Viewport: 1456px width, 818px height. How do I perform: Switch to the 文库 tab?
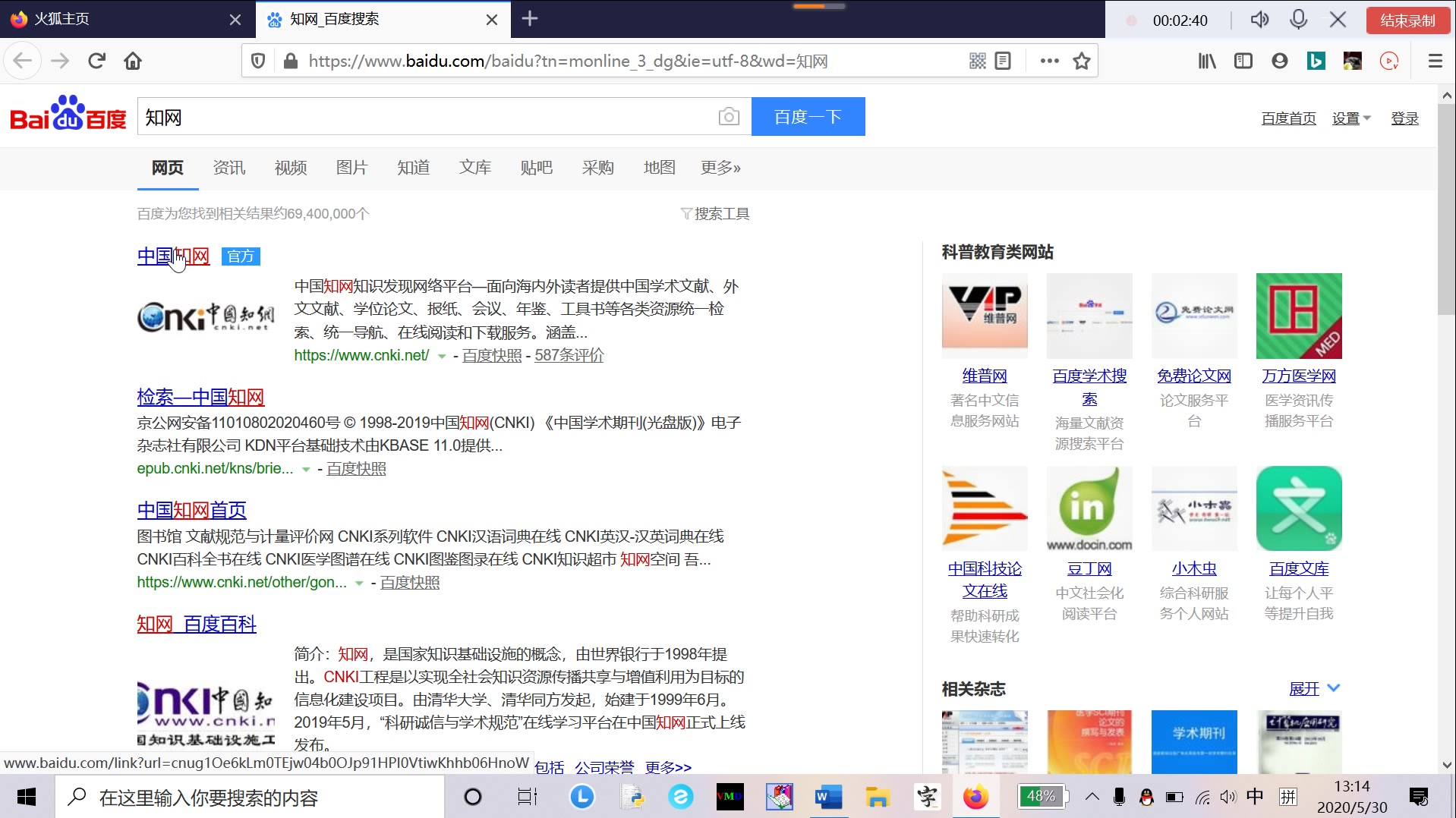(x=475, y=168)
